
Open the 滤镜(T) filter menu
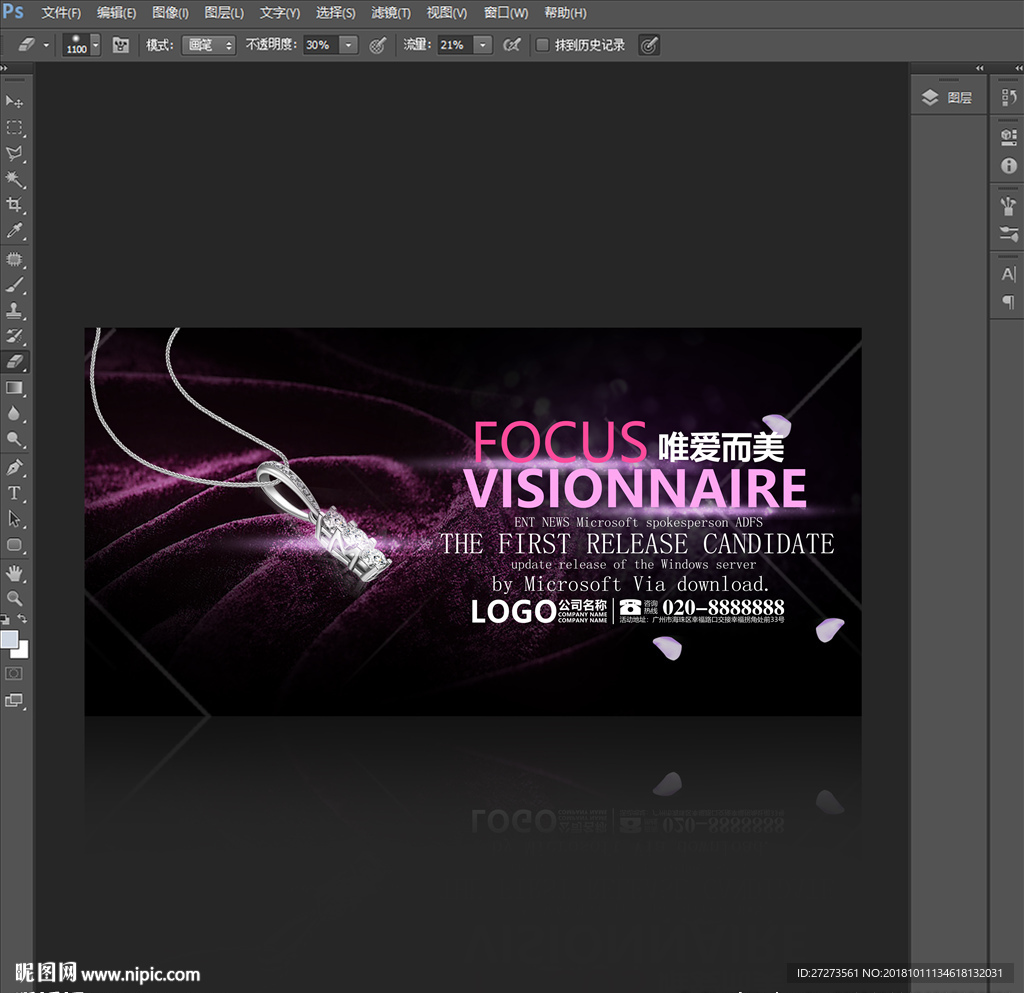click(x=391, y=13)
